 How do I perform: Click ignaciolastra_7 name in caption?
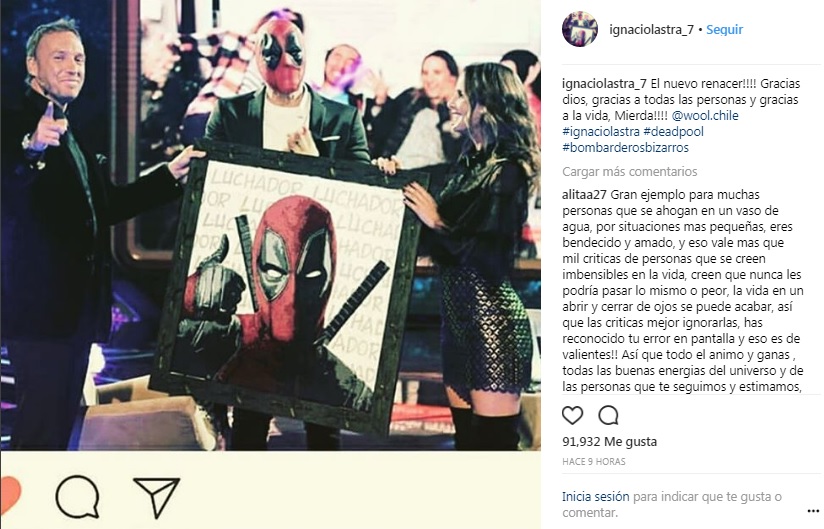coord(604,84)
